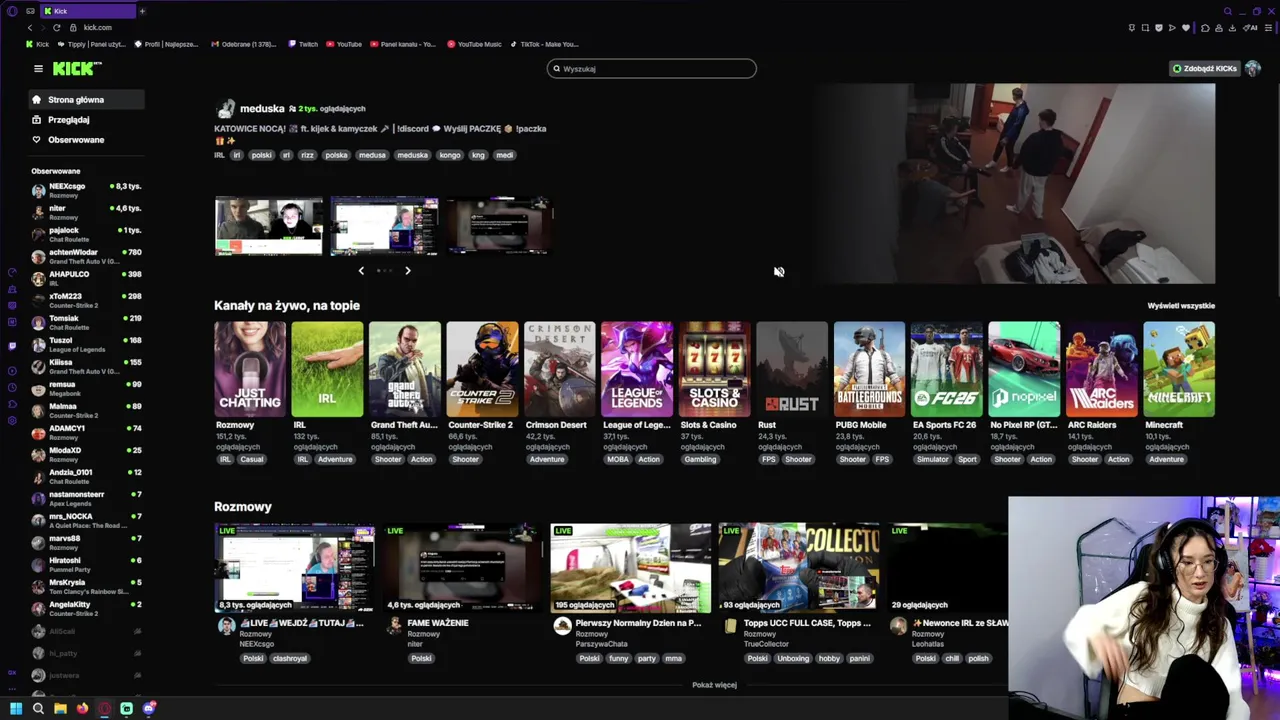Open the League of Legends category card
The image size is (1280, 720).
(x=637, y=369)
